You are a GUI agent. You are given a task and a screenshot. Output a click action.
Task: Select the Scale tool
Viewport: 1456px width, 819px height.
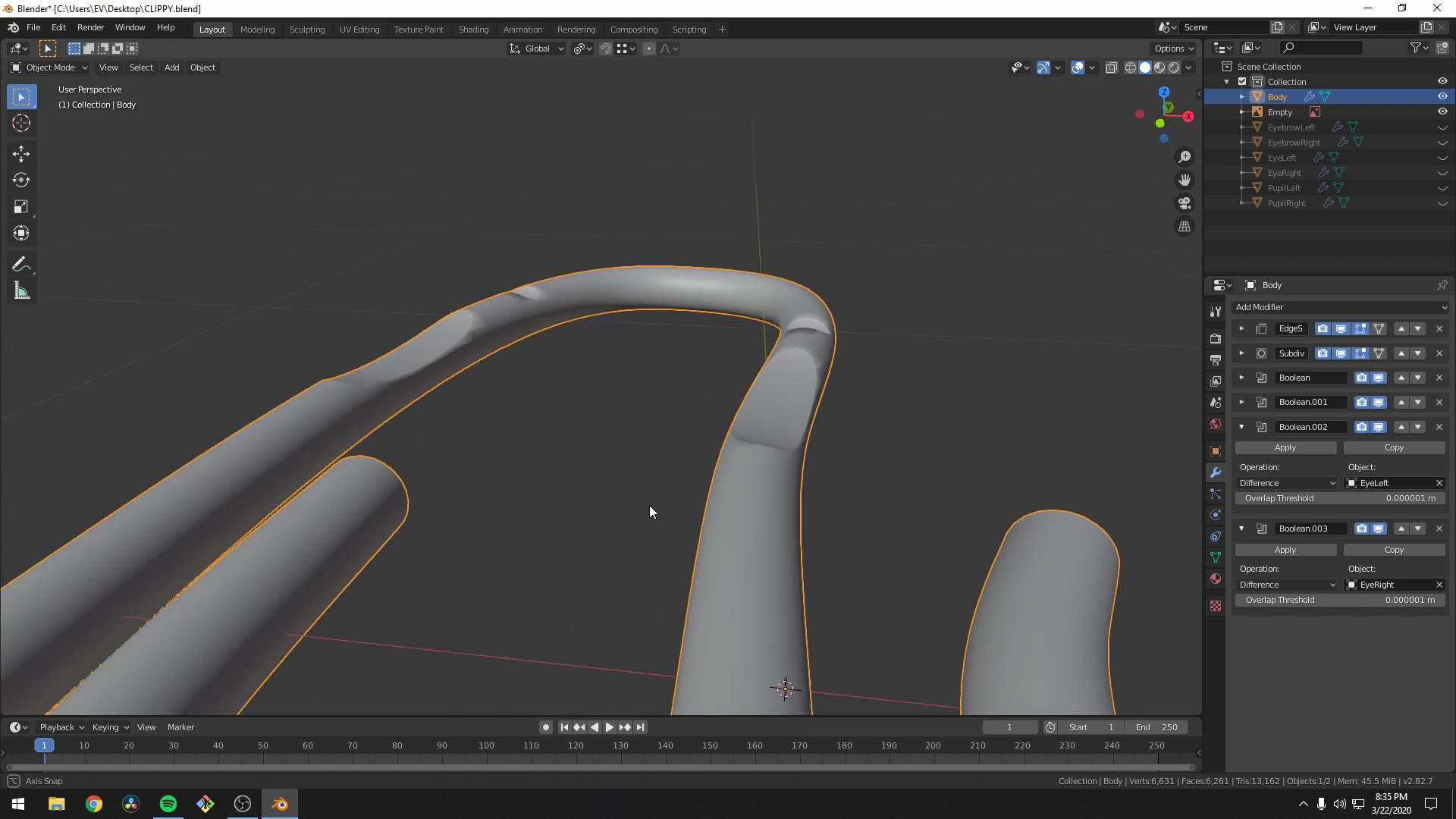coord(20,206)
